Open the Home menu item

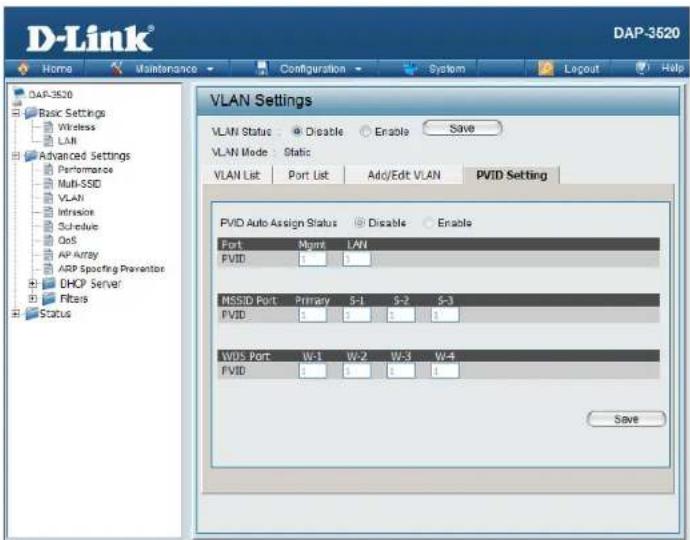click(x=57, y=69)
